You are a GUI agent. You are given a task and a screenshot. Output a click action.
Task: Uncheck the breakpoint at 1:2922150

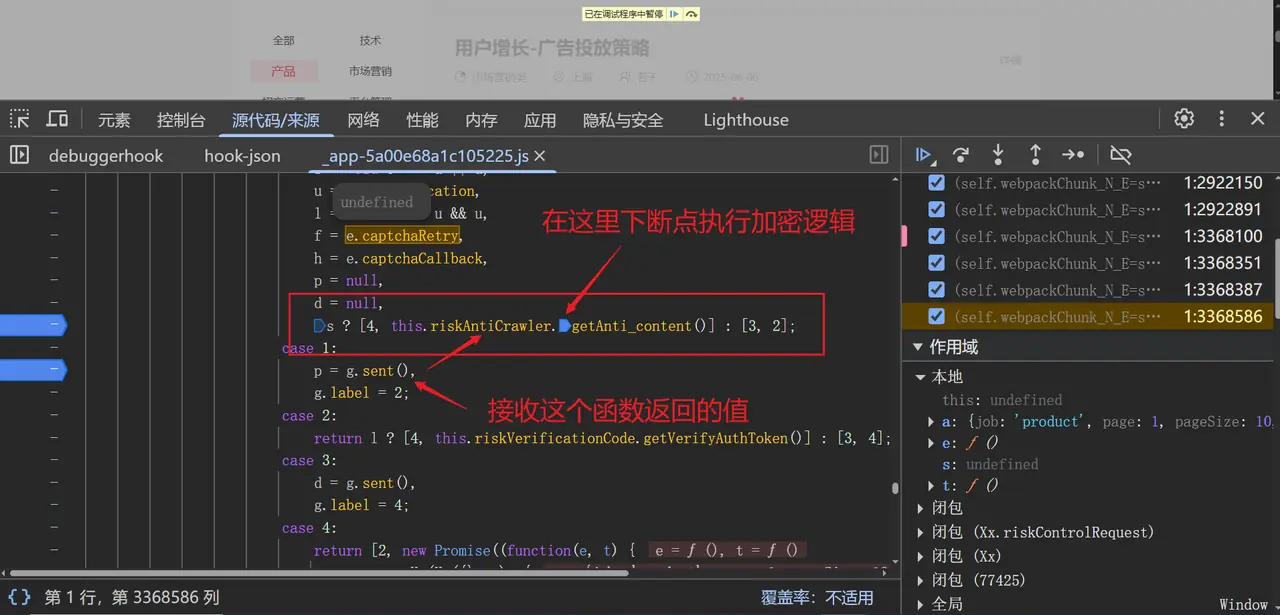coord(936,183)
